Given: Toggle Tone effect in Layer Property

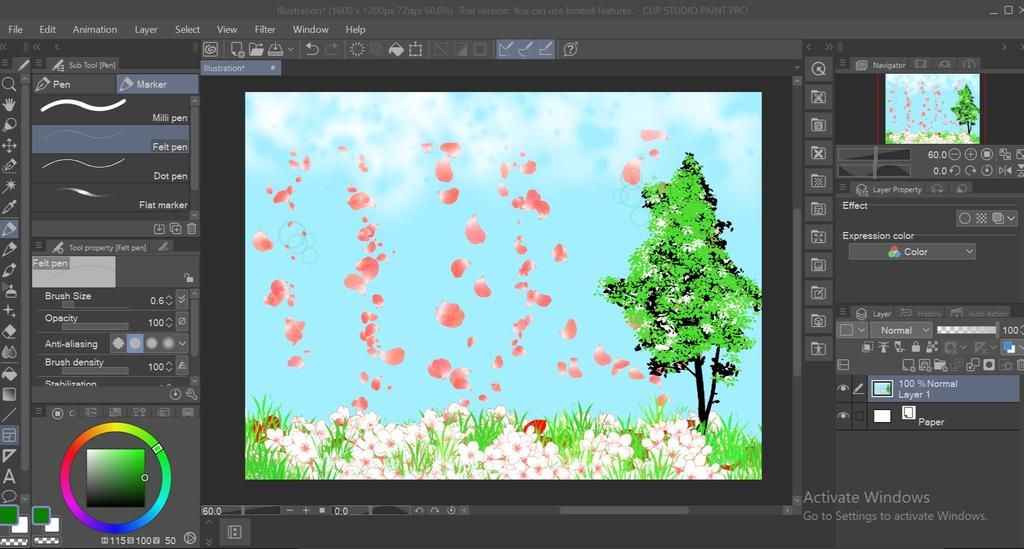Looking at the screenshot, I should click(982, 219).
